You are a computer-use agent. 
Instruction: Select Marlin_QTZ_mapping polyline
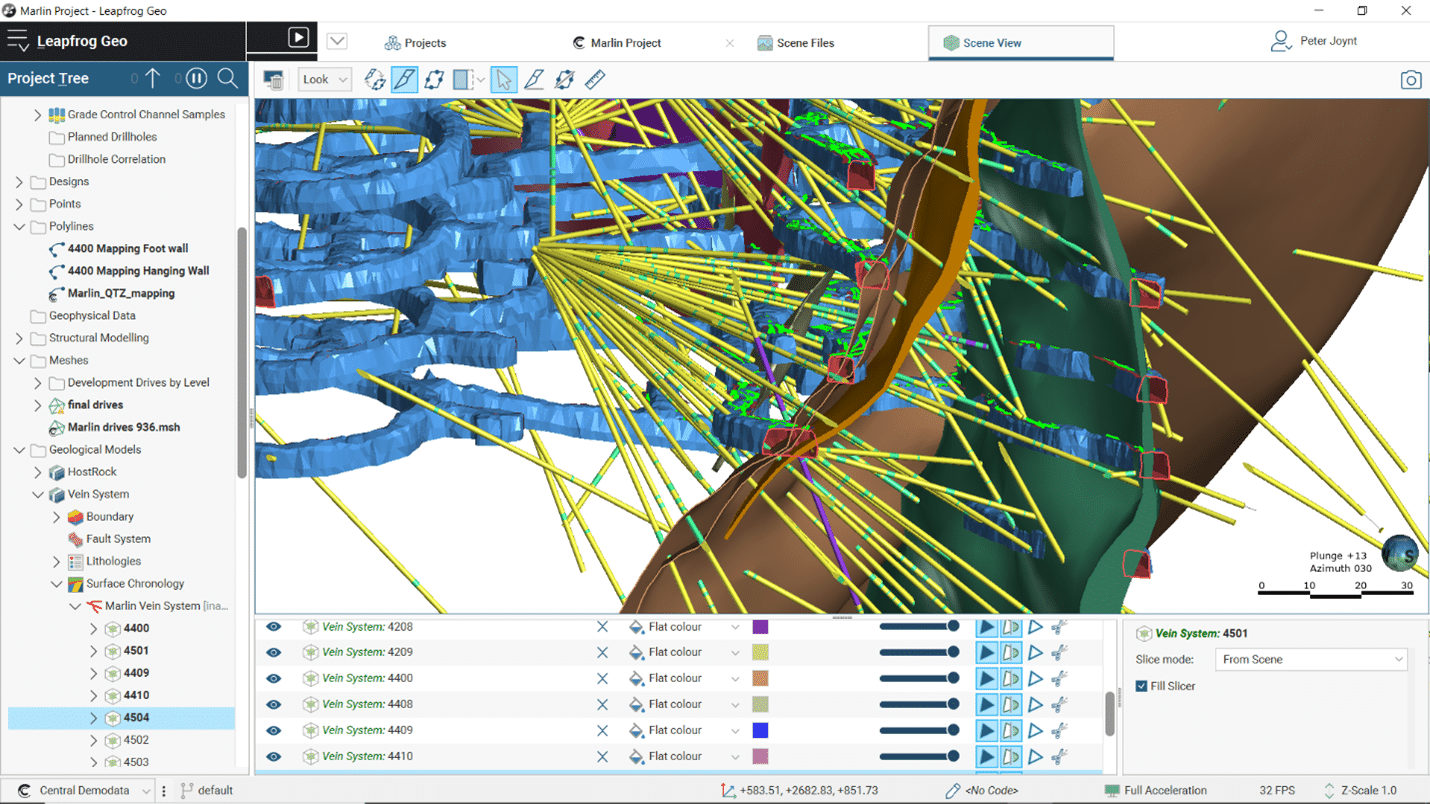pyautogui.click(x=121, y=294)
